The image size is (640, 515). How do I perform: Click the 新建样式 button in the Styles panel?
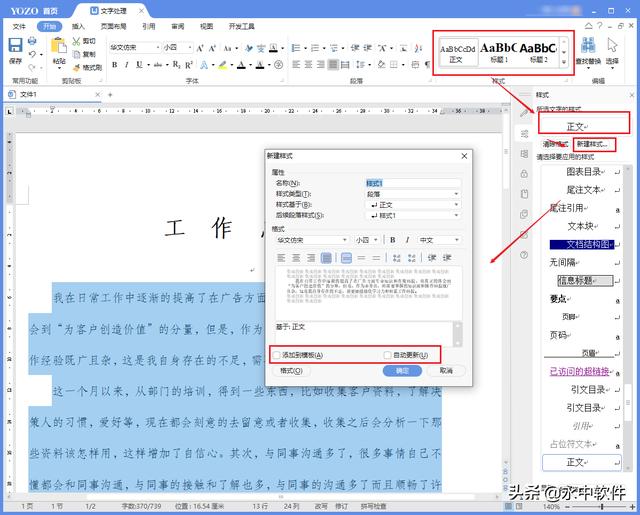tap(594, 144)
